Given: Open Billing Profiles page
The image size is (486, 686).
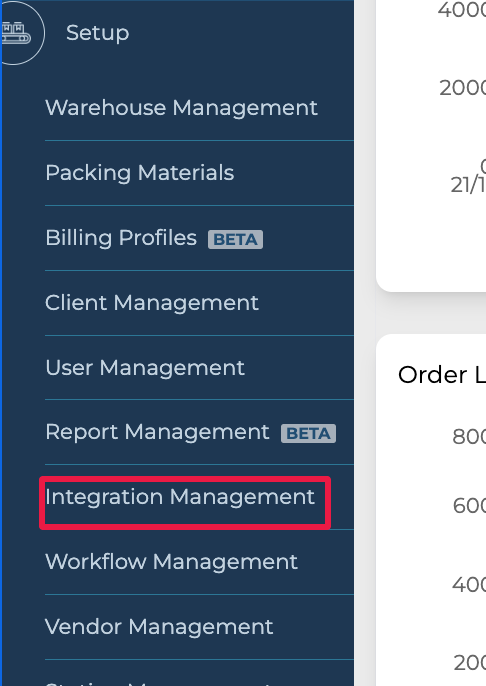Looking at the screenshot, I should click(x=121, y=238).
